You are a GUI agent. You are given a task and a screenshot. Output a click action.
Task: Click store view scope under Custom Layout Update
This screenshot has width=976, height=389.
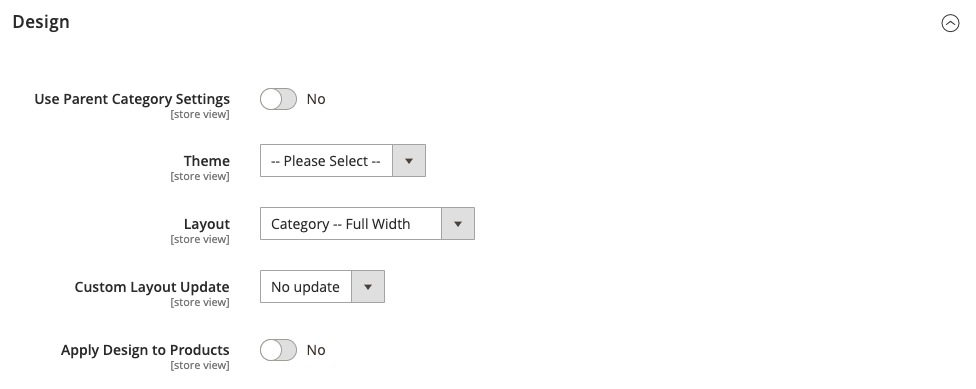(x=200, y=302)
